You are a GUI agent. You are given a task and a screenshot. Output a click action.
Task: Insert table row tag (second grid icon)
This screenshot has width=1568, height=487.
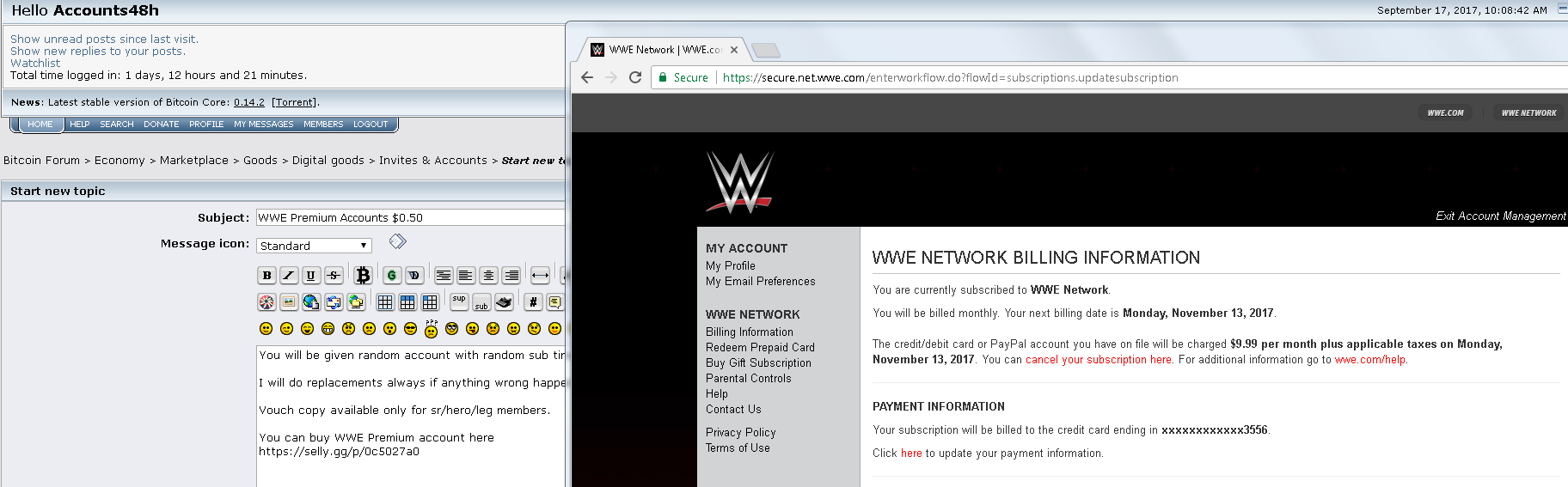coord(407,301)
